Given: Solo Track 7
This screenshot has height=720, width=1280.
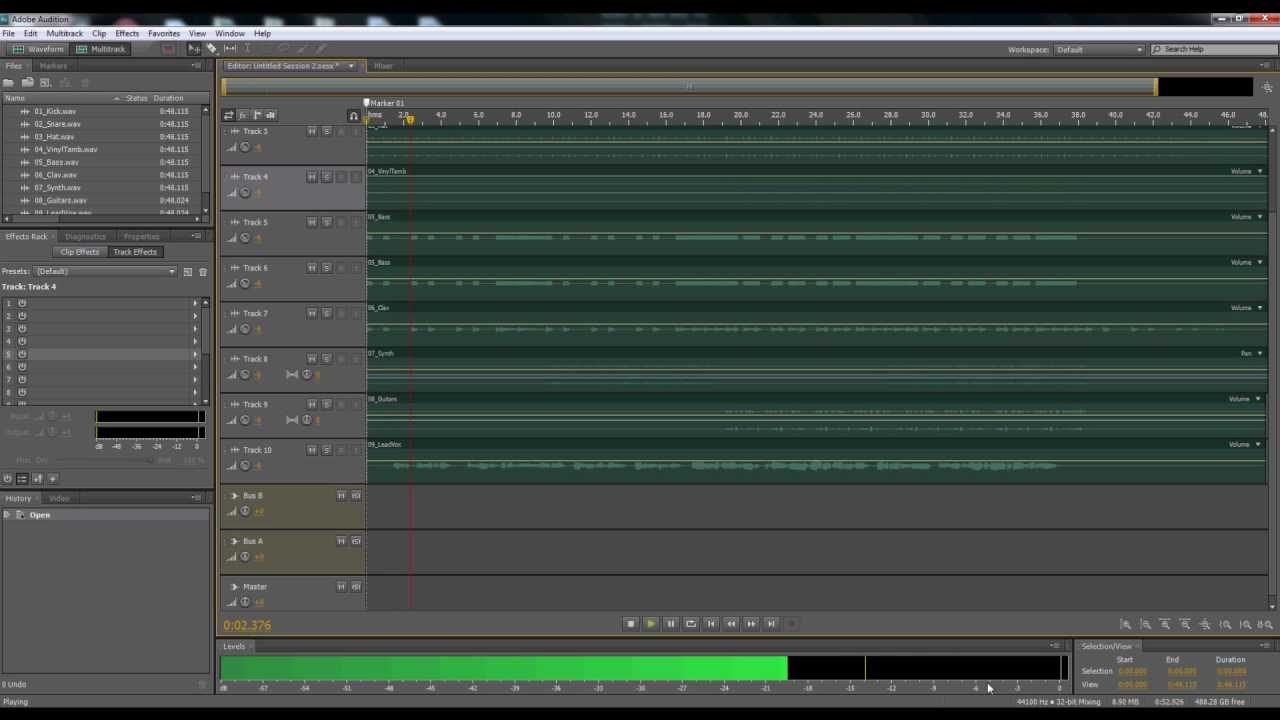Looking at the screenshot, I should tap(326, 313).
